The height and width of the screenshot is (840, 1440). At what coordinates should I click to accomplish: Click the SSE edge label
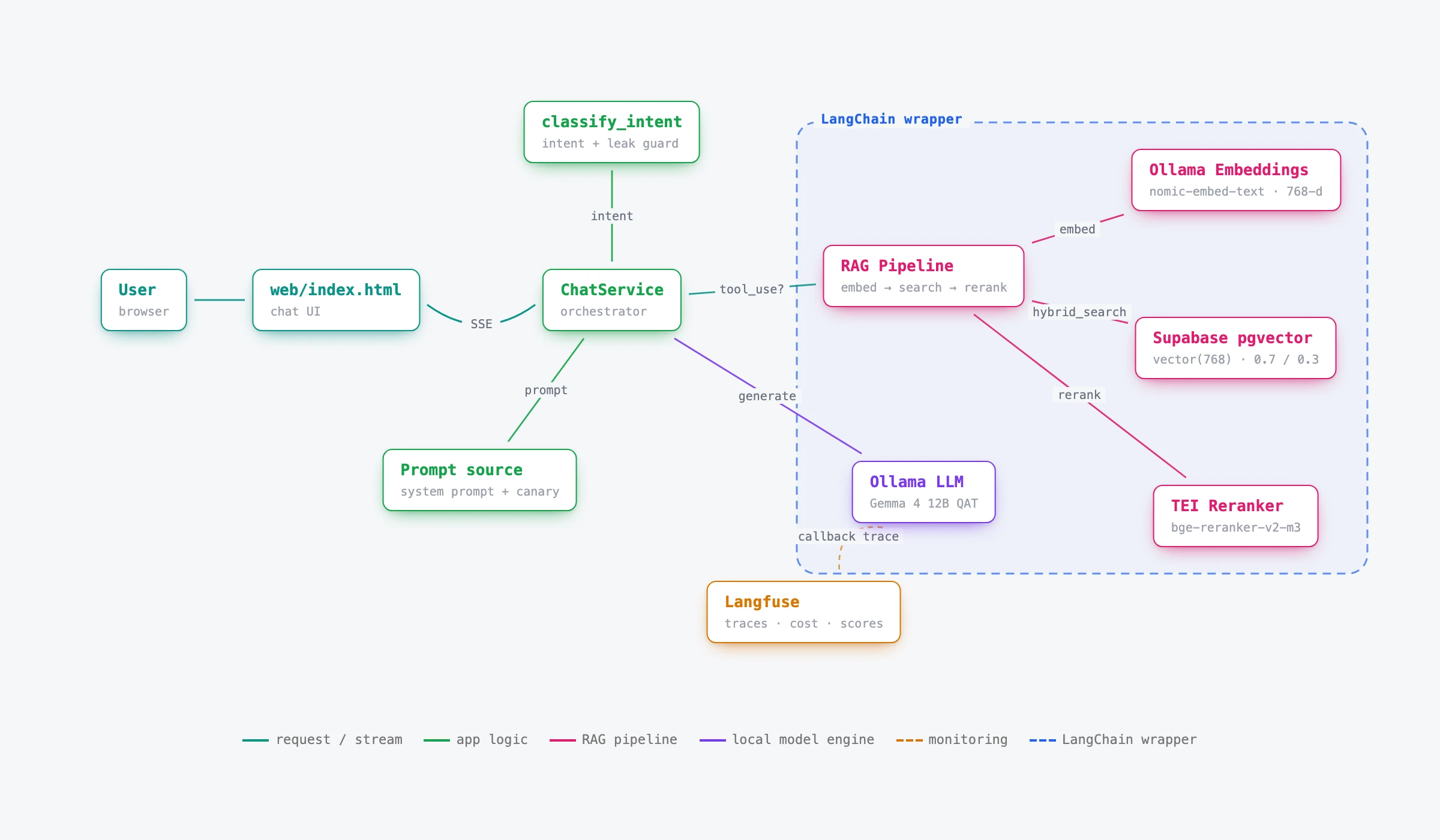[481, 324]
